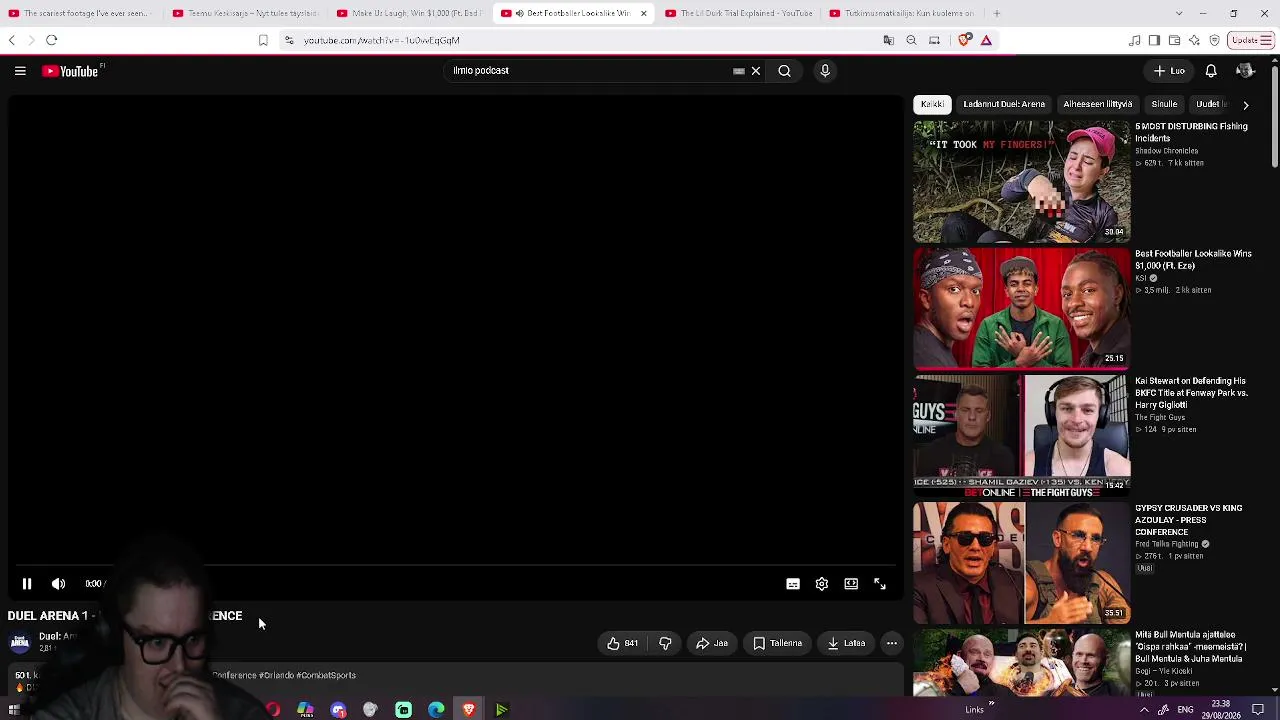This screenshot has width=1280, height=720.
Task: Dislike the video
Action: pyautogui.click(x=665, y=643)
